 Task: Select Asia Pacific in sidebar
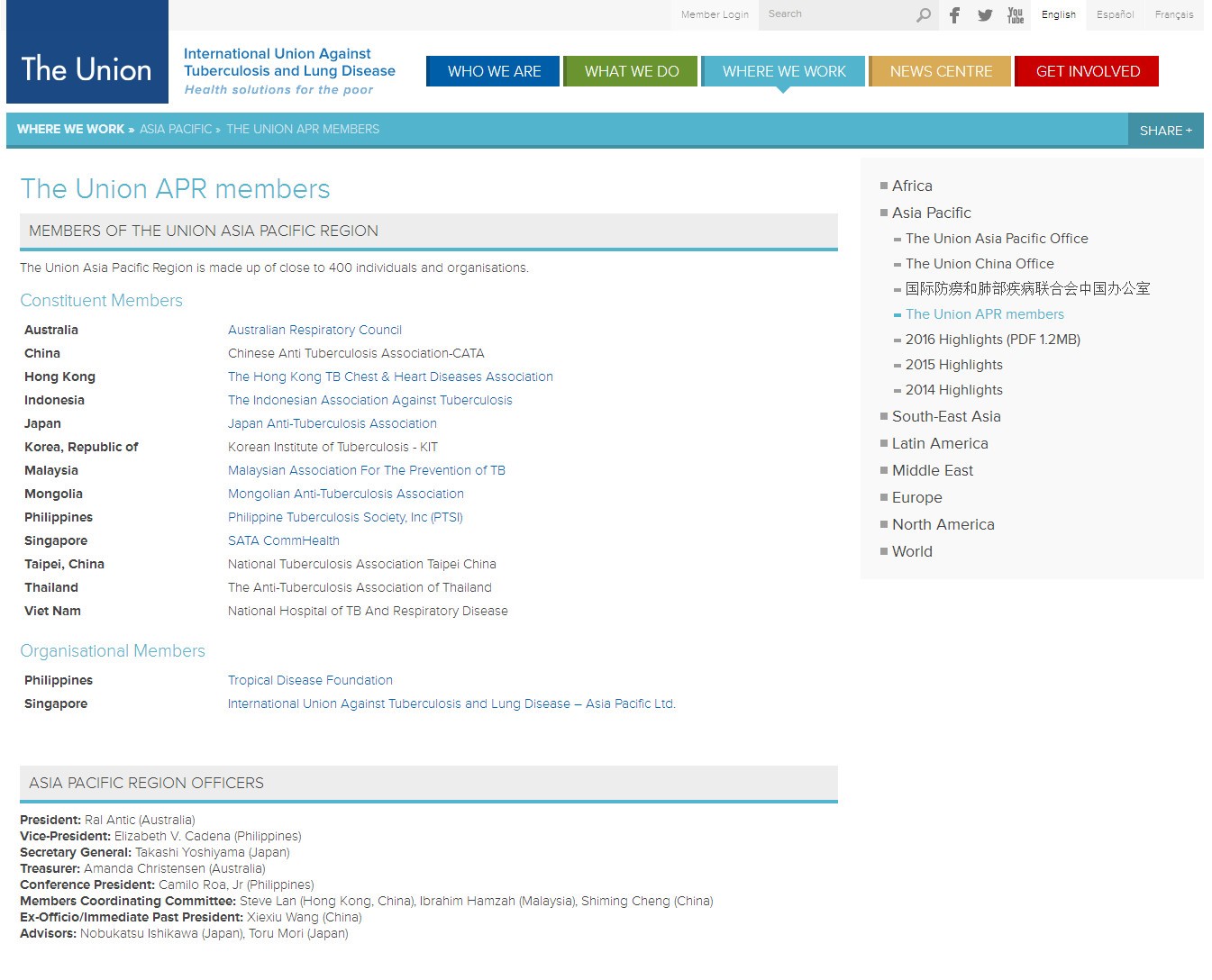[x=931, y=213]
